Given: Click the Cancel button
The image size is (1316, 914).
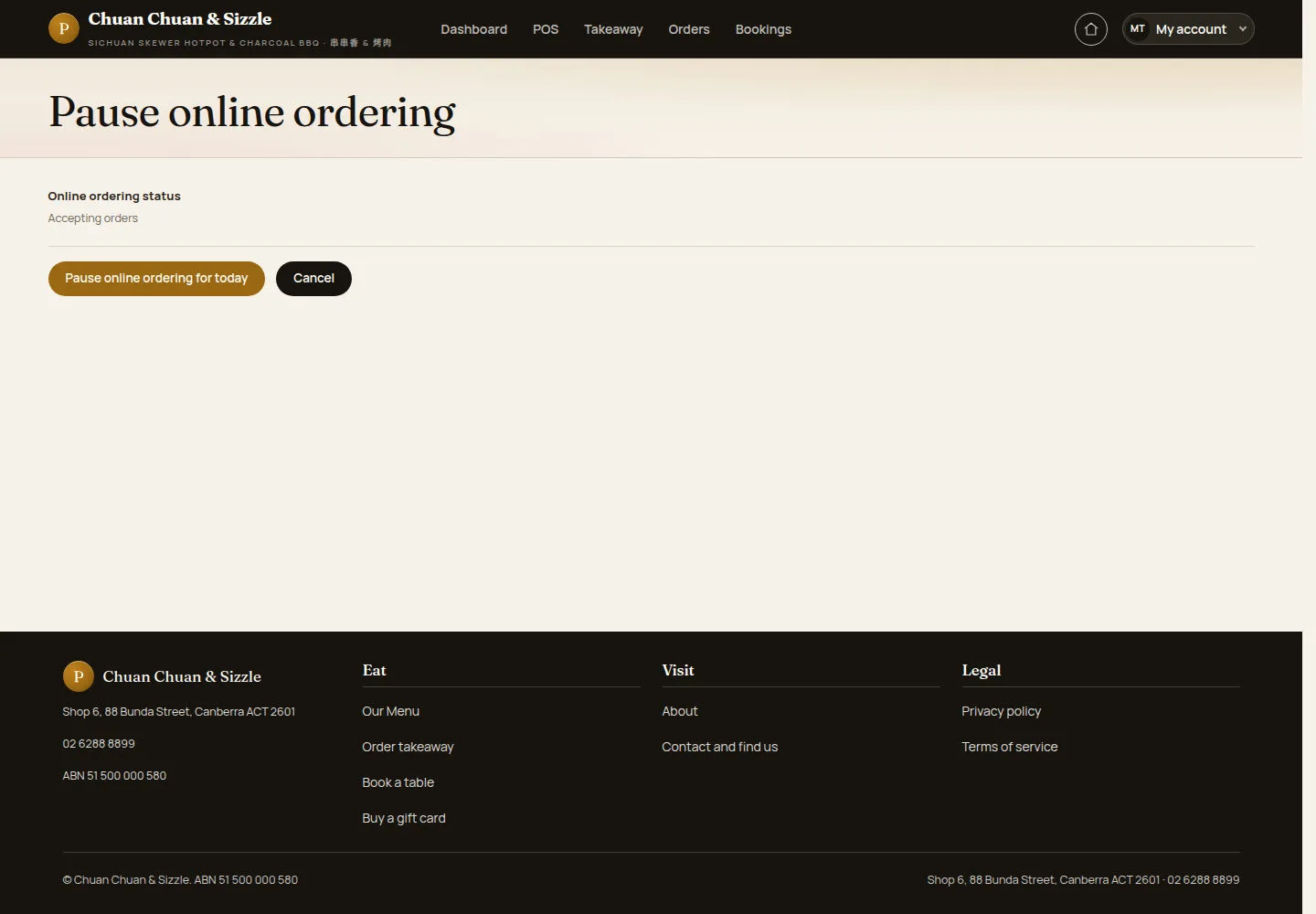Looking at the screenshot, I should [x=313, y=279].
